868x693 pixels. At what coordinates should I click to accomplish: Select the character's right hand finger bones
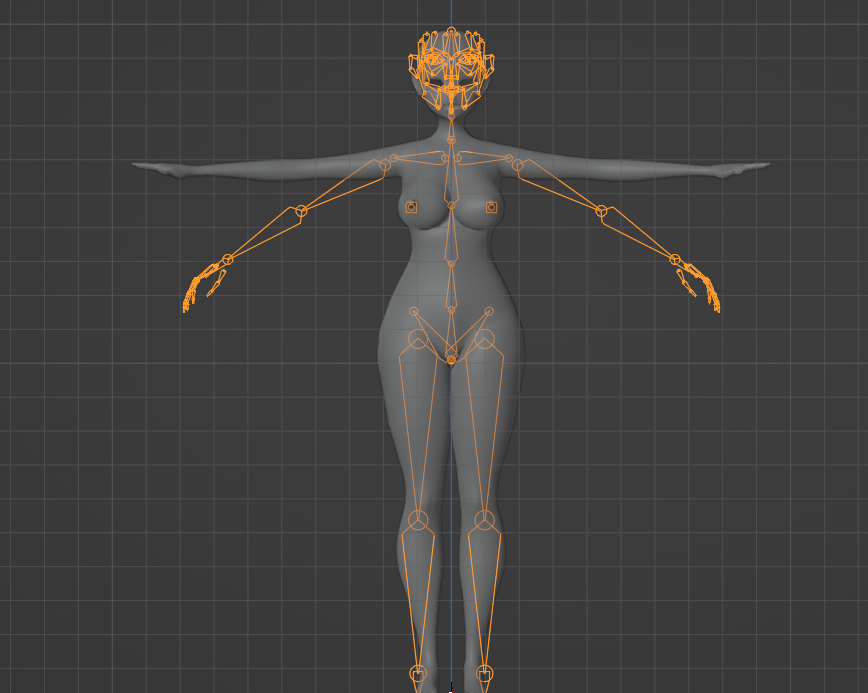202,287
